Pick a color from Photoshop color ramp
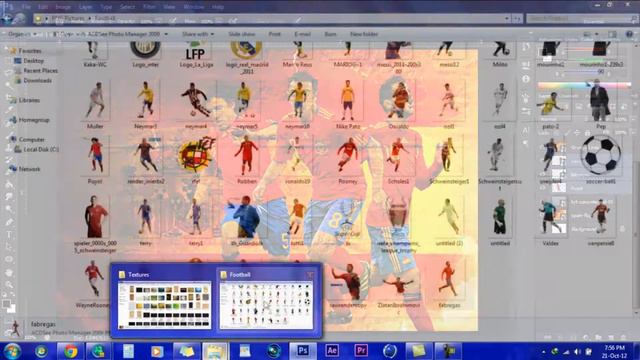The width and height of the screenshot is (640, 360). (x=584, y=85)
